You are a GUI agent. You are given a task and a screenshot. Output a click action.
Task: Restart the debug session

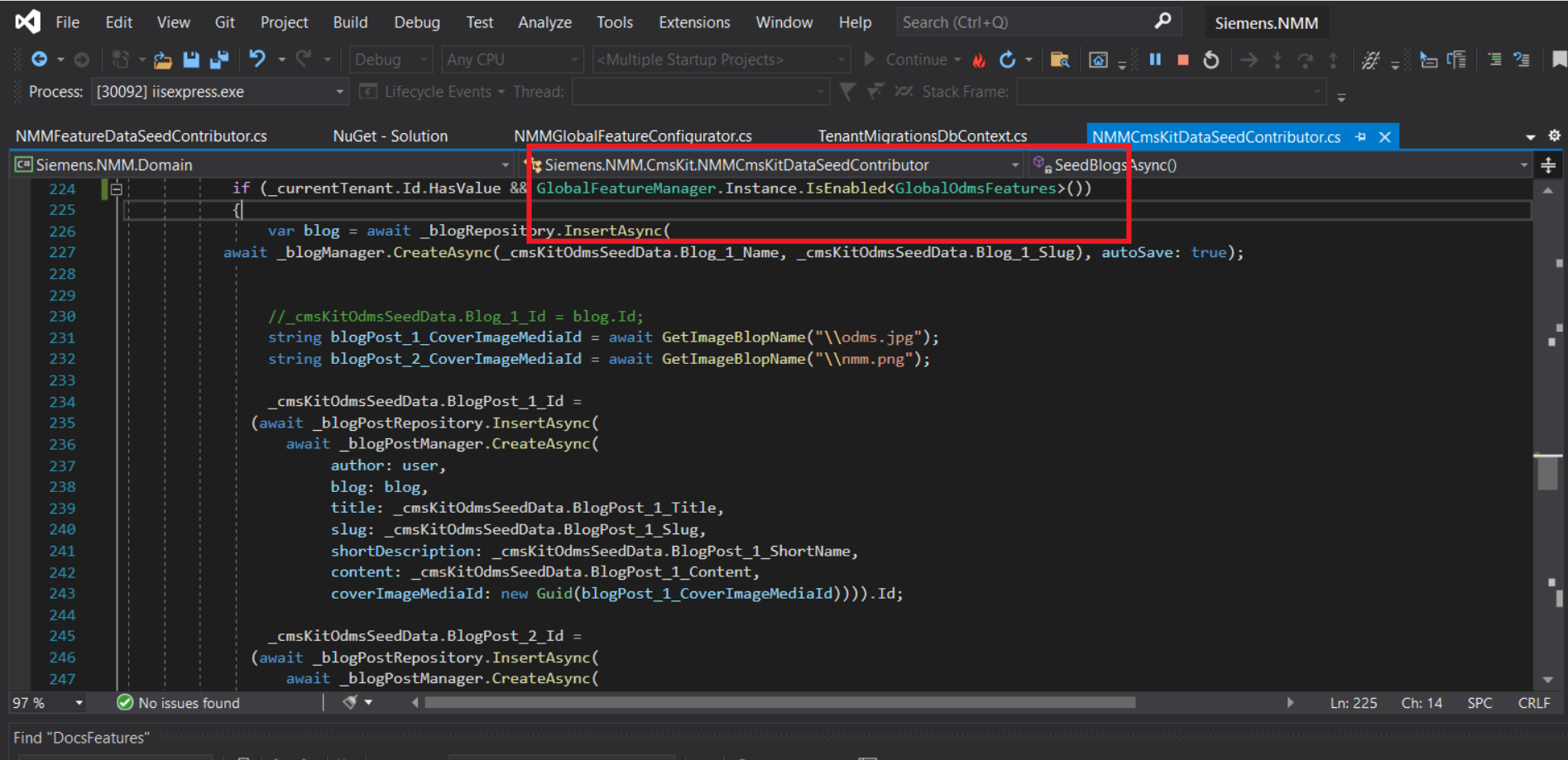click(1211, 60)
